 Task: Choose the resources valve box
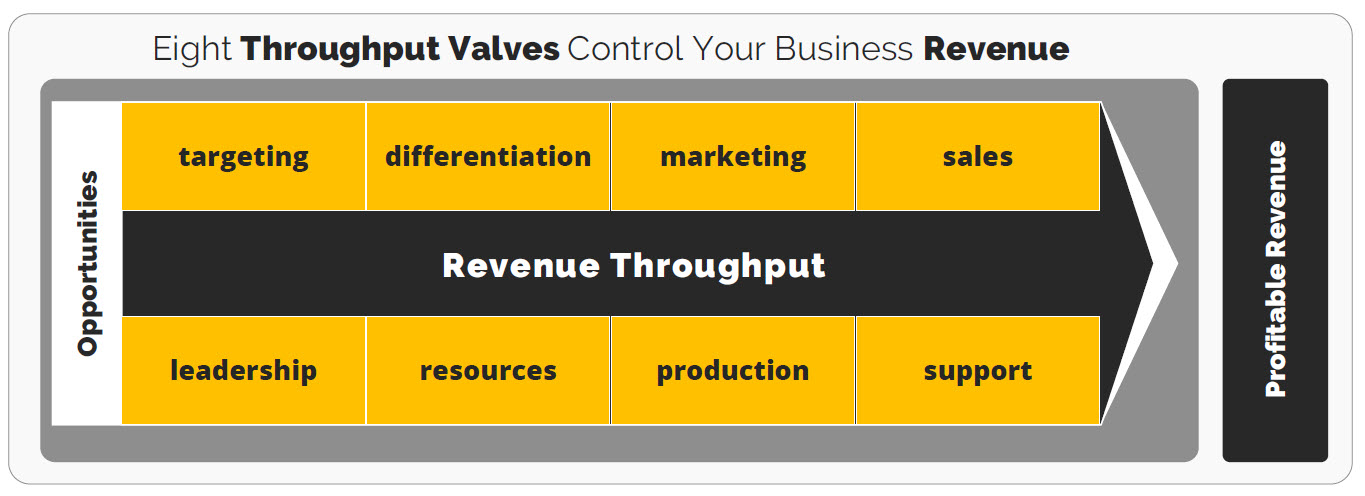(x=488, y=370)
